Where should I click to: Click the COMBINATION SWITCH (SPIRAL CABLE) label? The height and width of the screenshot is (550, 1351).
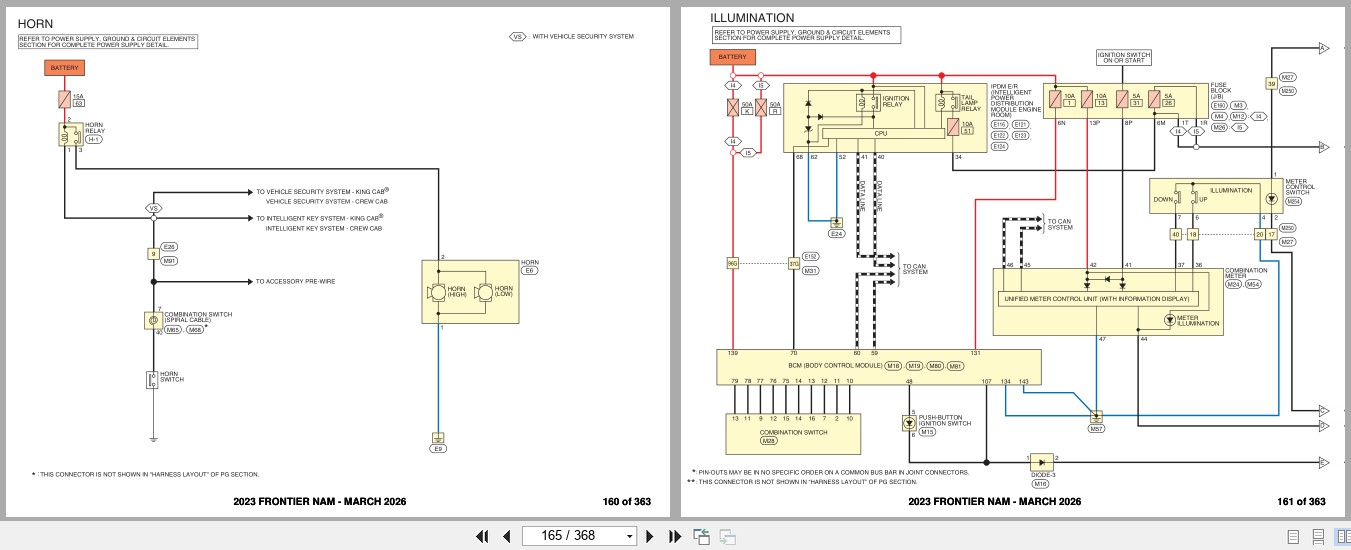pyautogui.click(x=198, y=317)
